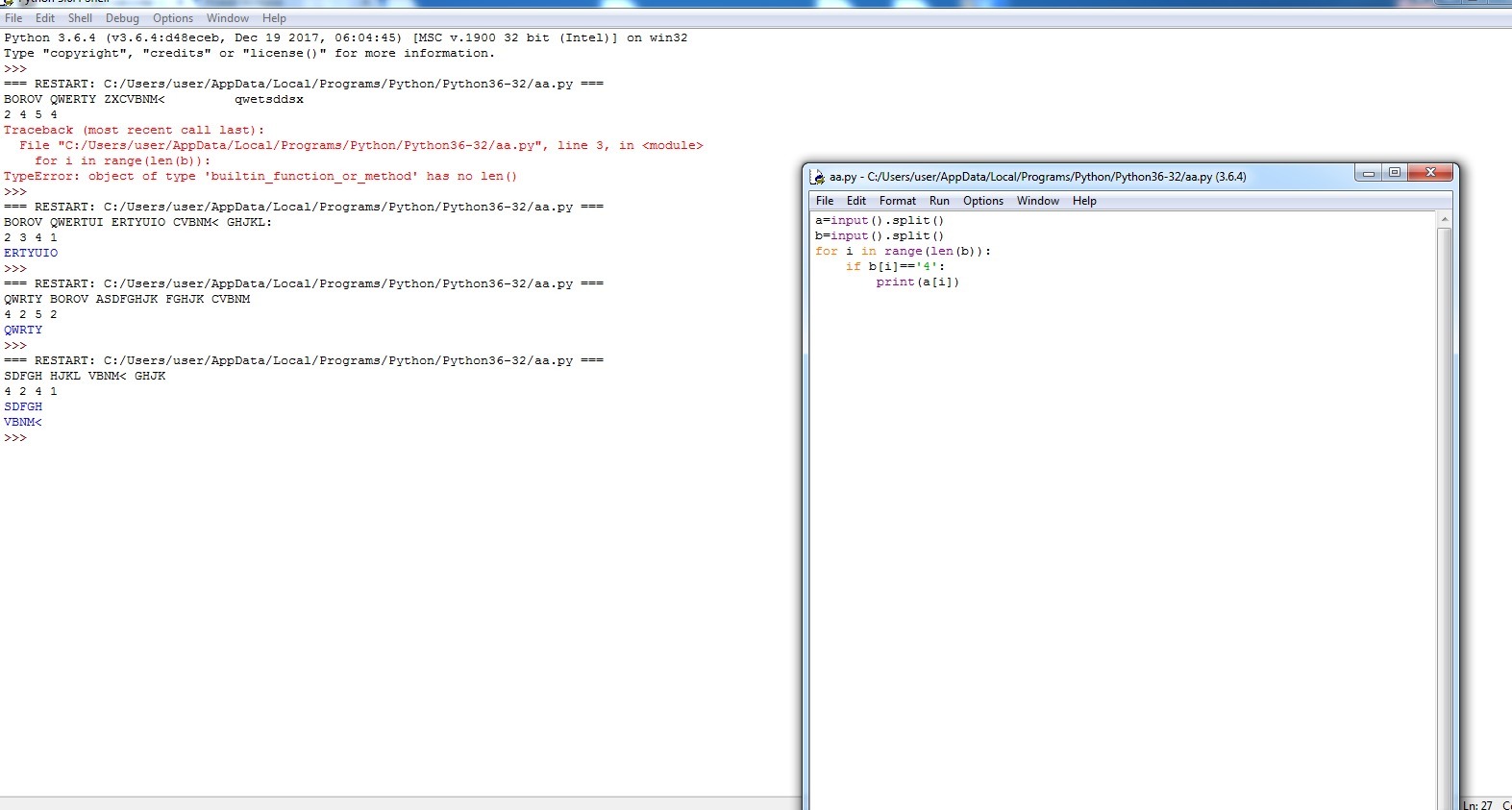
Task: Maximize the aa.py editor window
Action: coord(1395,173)
